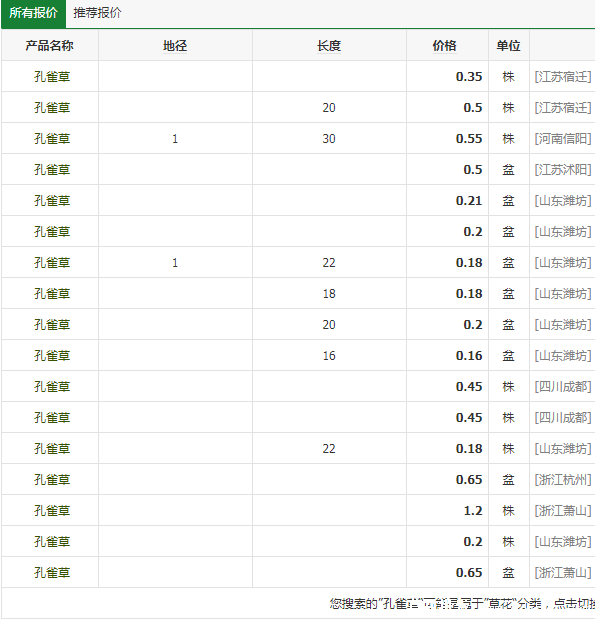
Task: Click length value 16 cell
Action: (329, 356)
